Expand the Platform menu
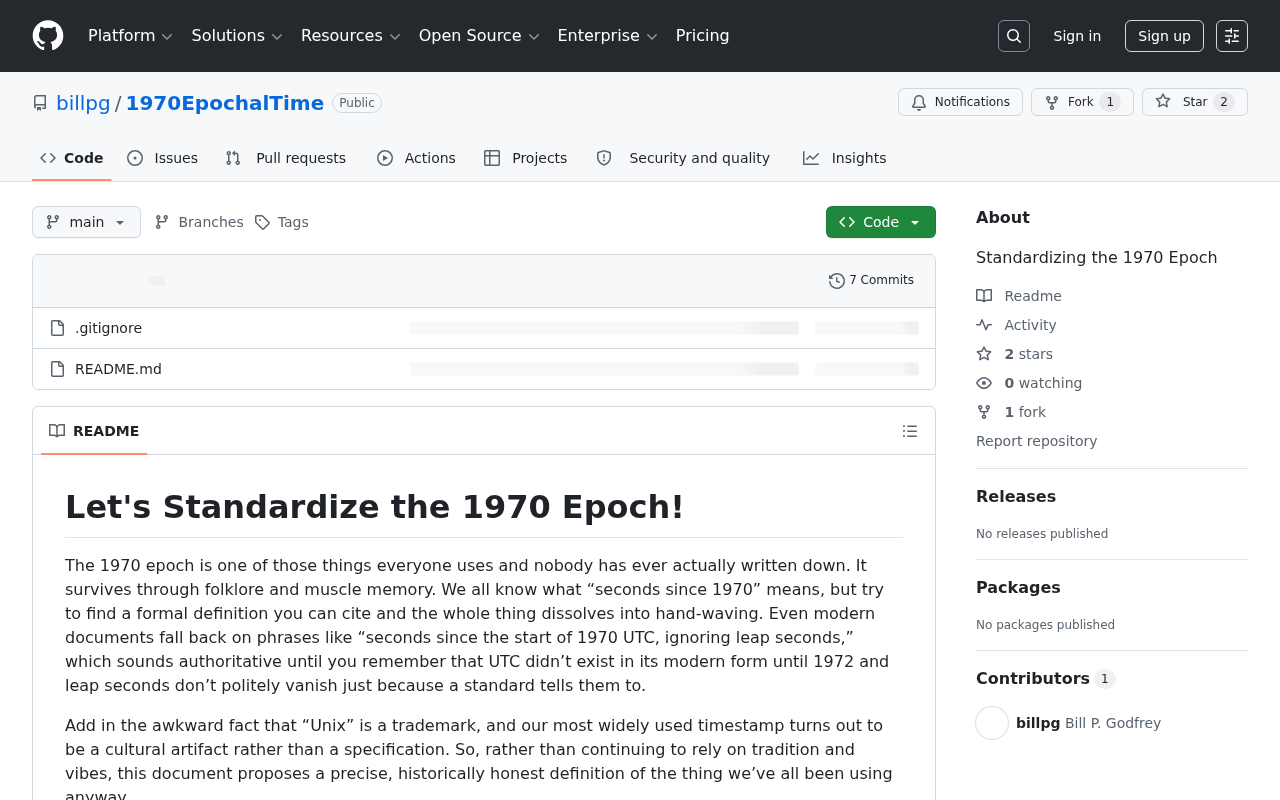This screenshot has height=800, width=1280. [130, 36]
